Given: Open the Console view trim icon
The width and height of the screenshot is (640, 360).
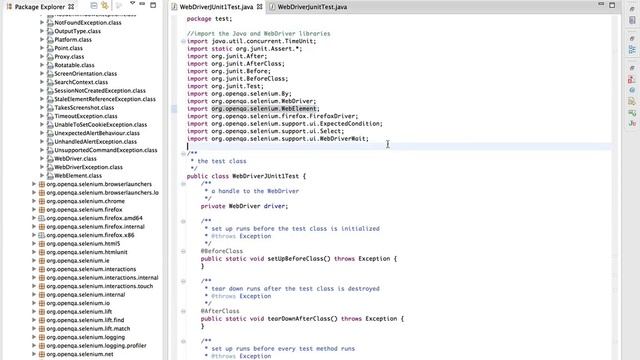Looking at the screenshot, I should (632, 112).
